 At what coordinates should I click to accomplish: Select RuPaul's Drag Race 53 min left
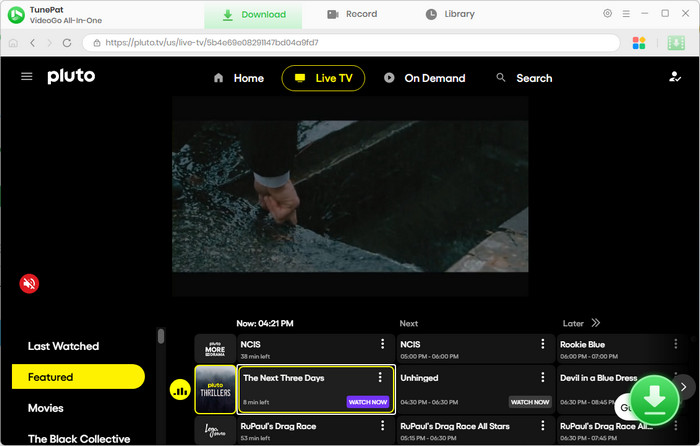pyautogui.click(x=316, y=430)
